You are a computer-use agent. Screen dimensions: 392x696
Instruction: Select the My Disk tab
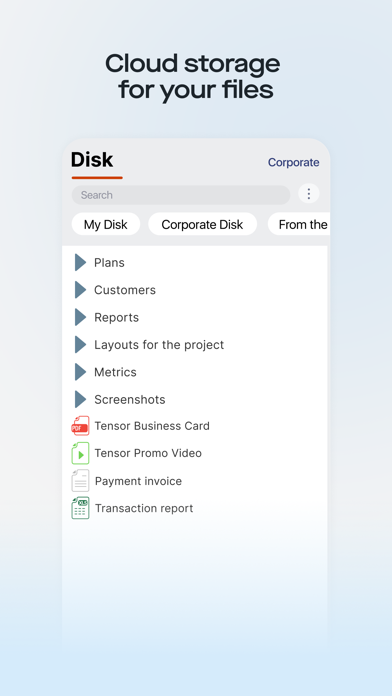tap(106, 224)
